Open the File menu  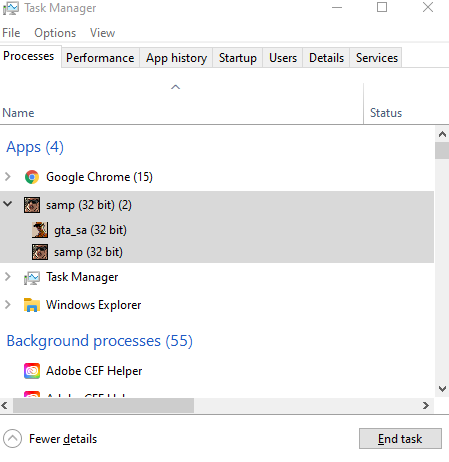click(11, 33)
